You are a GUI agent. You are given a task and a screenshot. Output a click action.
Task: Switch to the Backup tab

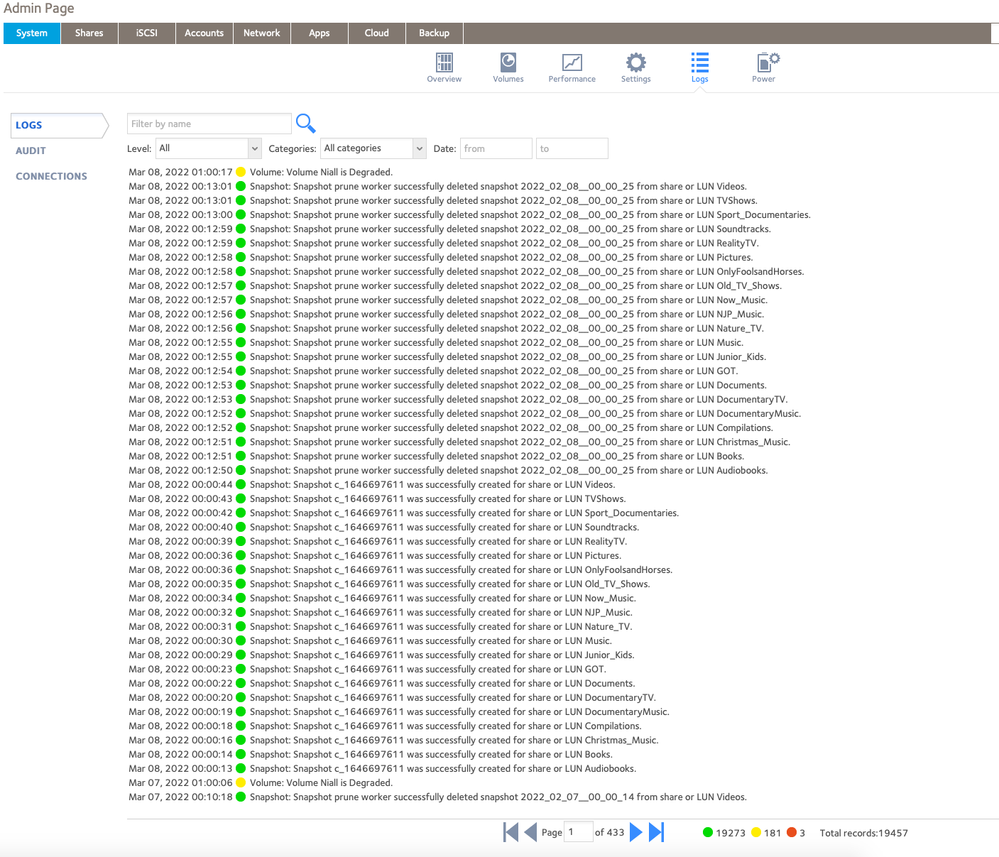coord(433,32)
